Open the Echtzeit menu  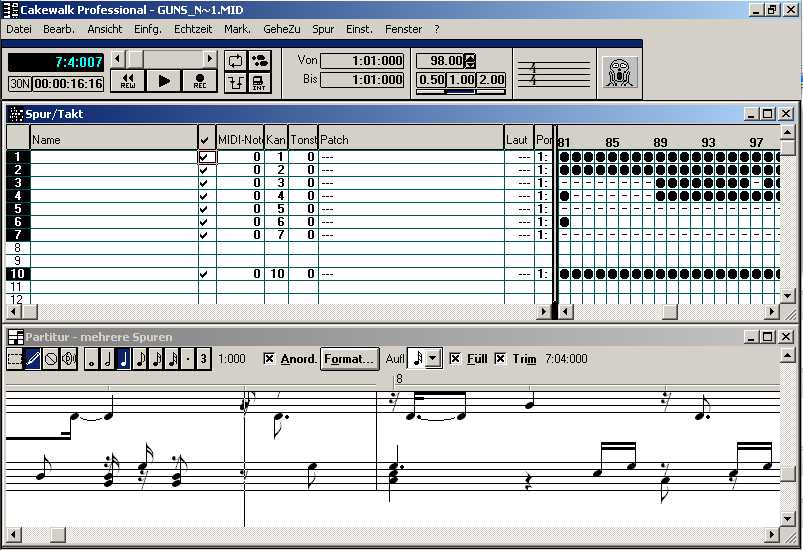pos(193,29)
